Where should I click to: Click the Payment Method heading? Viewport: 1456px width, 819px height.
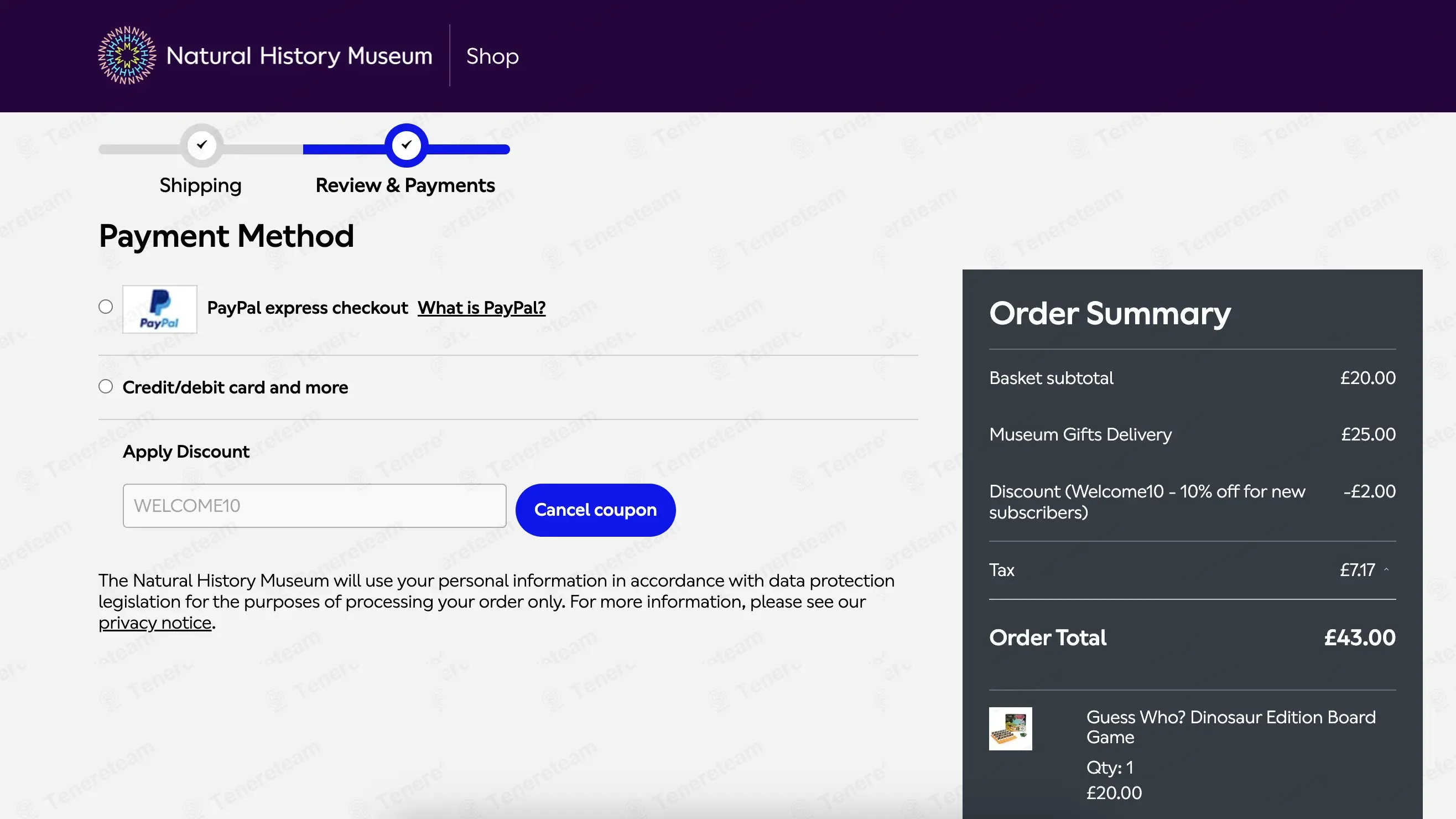click(x=227, y=236)
